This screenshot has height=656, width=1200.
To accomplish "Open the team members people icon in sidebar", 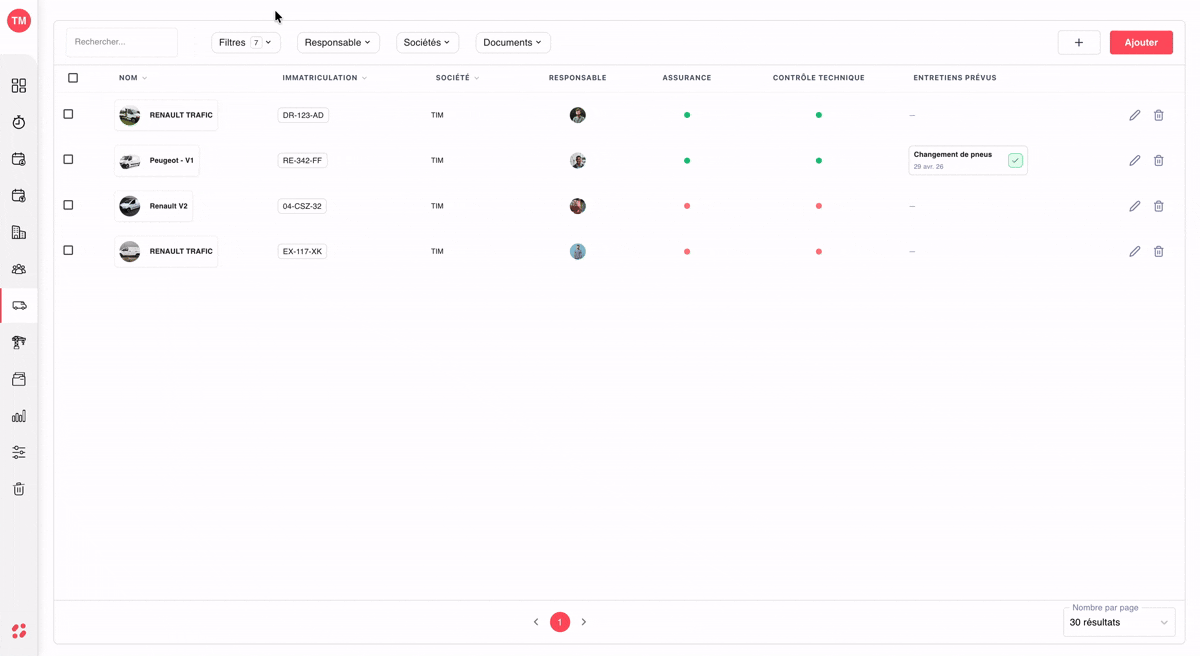I will (19, 269).
